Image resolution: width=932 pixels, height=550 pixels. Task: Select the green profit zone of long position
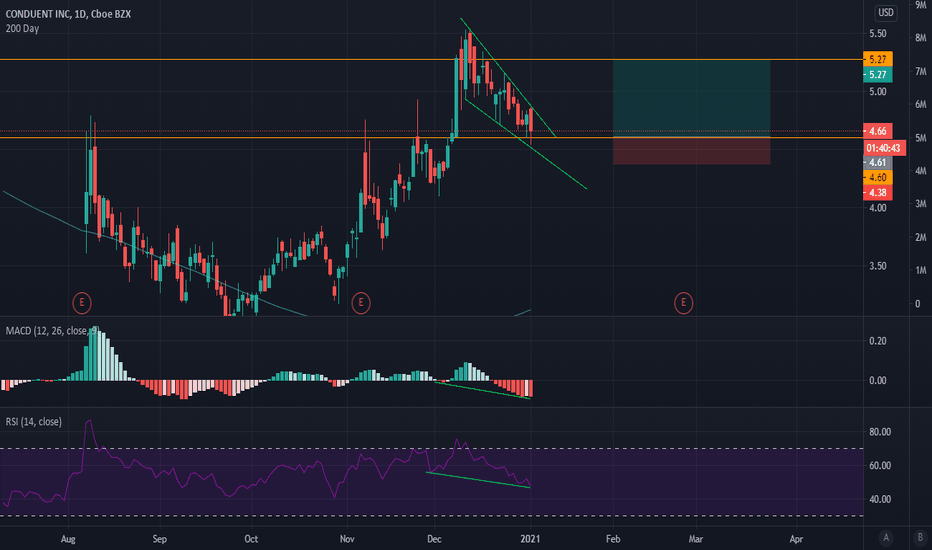click(x=692, y=98)
